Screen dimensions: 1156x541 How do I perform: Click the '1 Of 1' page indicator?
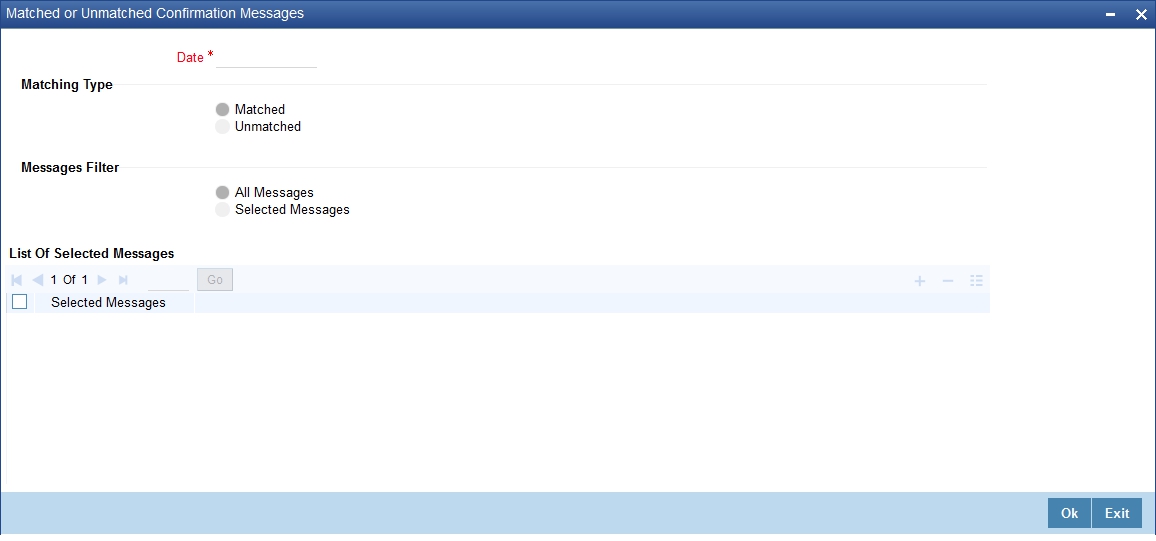point(69,280)
